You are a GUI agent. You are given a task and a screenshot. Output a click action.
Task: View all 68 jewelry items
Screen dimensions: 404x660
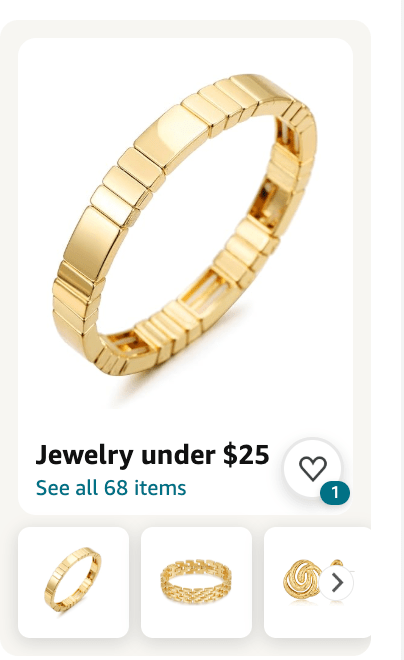click(111, 488)
